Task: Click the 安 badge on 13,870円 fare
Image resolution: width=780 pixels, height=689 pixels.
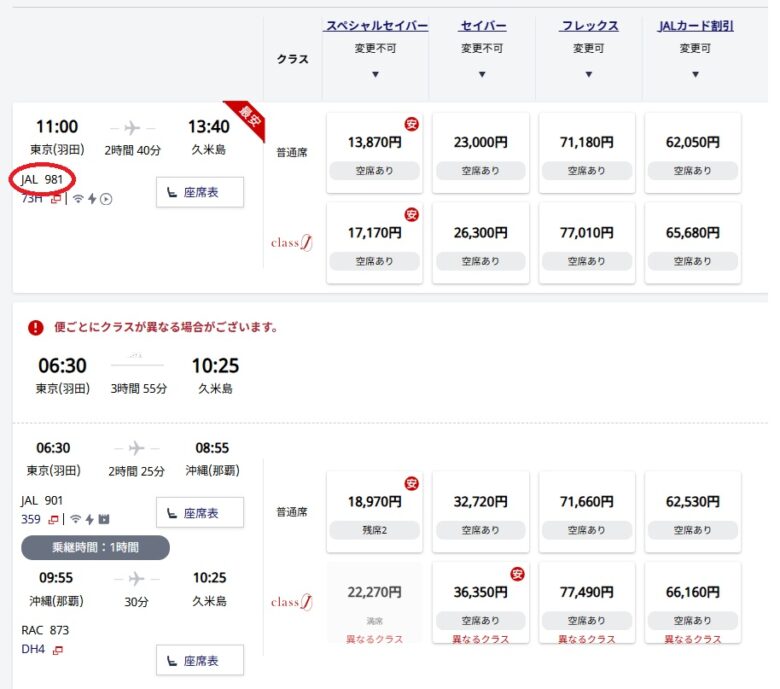Action: pyautogui.click(x=411, y=124)
